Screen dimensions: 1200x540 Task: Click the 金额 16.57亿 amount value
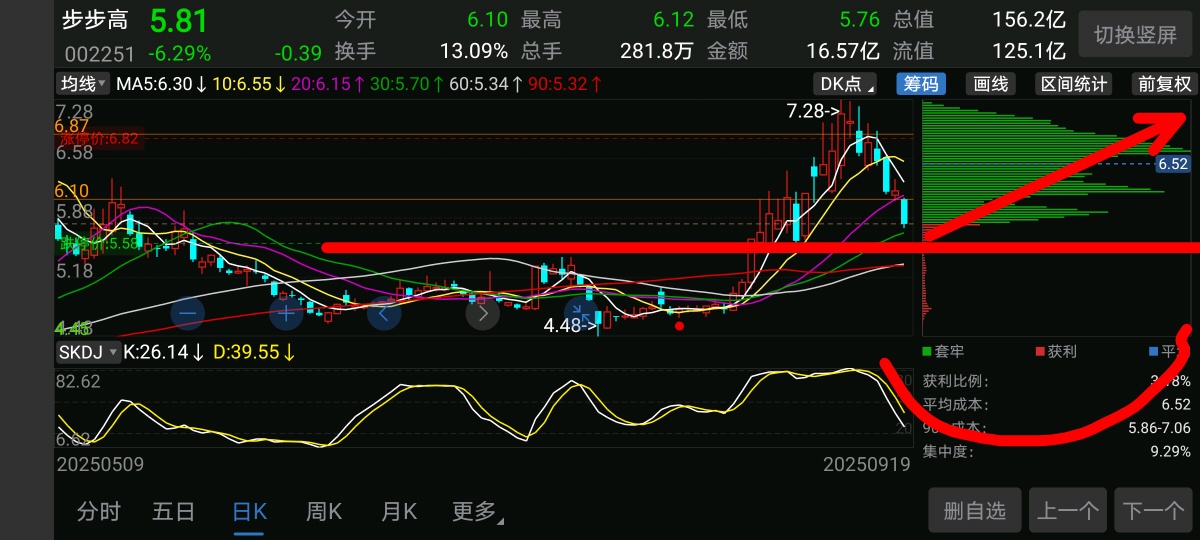tap(844, 51)
